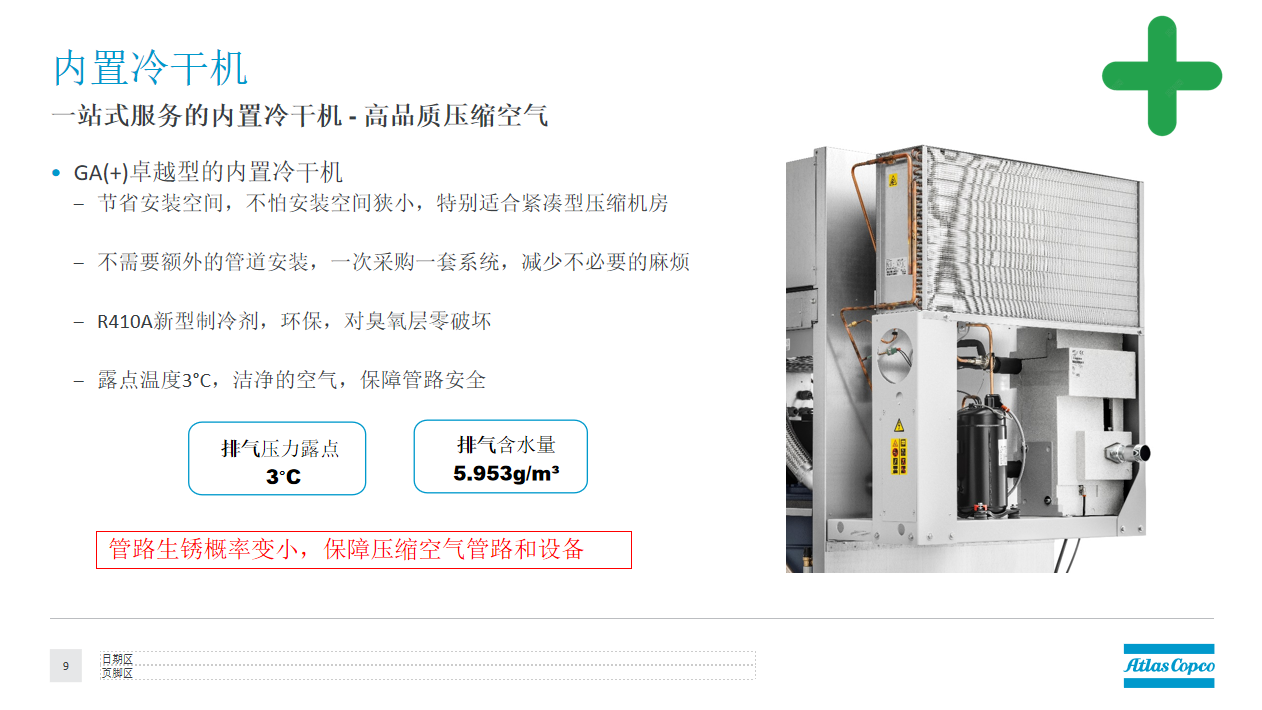Click the 排气含水量 5.953g/m³ box
This screenshot has width=1262, height=710.
(501, 456)
